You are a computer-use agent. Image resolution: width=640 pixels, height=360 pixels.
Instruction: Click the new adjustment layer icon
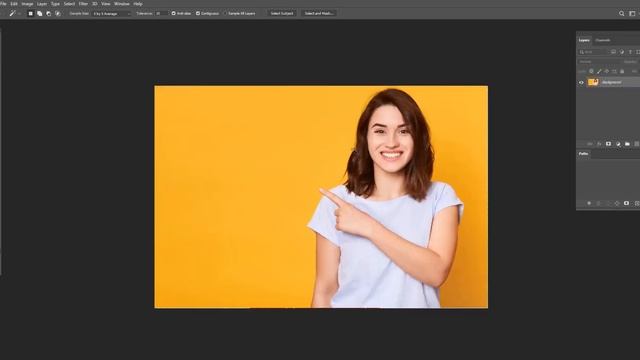618,144
